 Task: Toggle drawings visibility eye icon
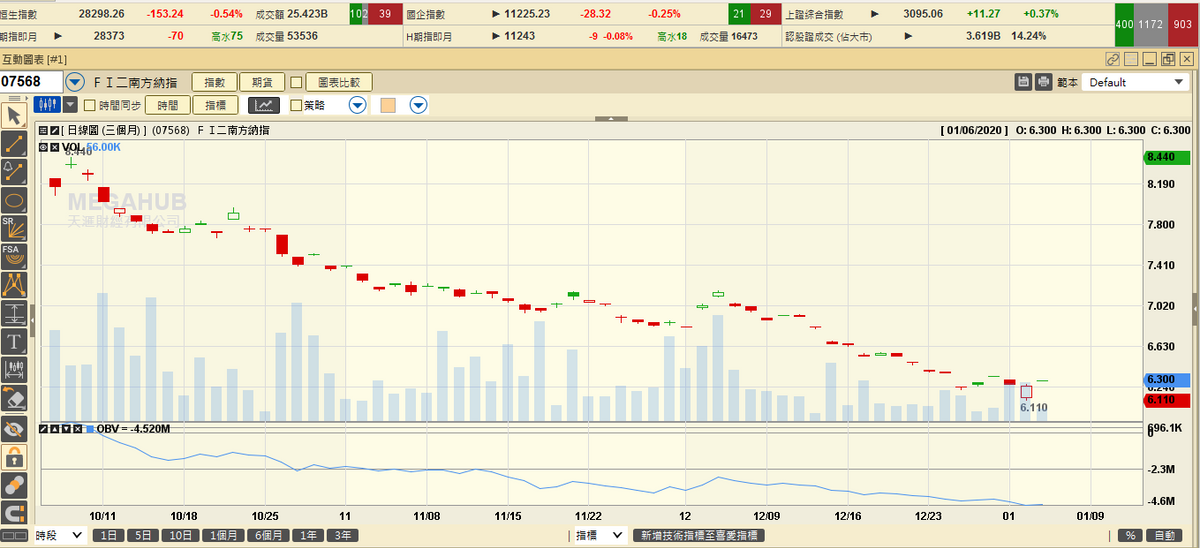tap(14, 428)
